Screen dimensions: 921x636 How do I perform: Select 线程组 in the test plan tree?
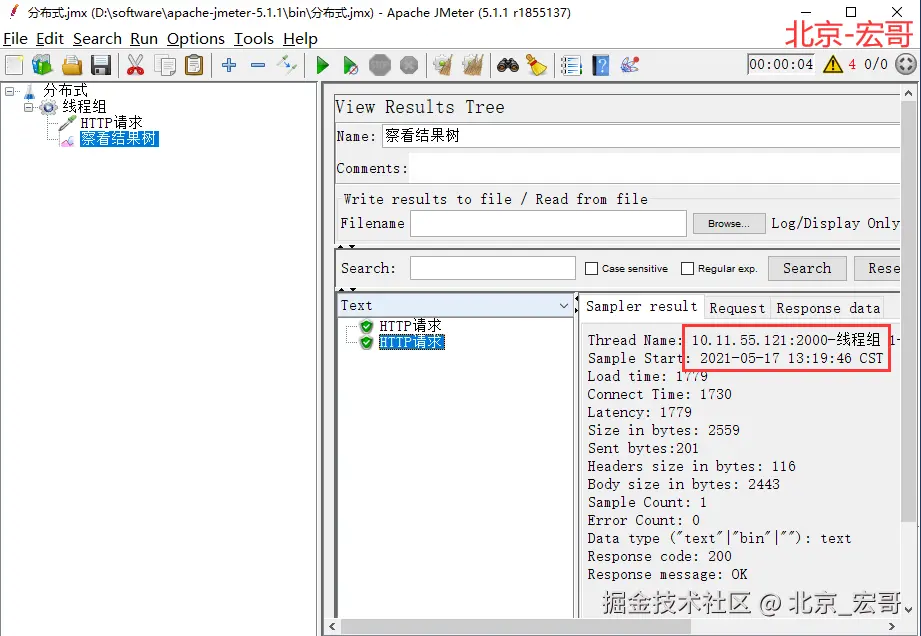click(84, 107)
